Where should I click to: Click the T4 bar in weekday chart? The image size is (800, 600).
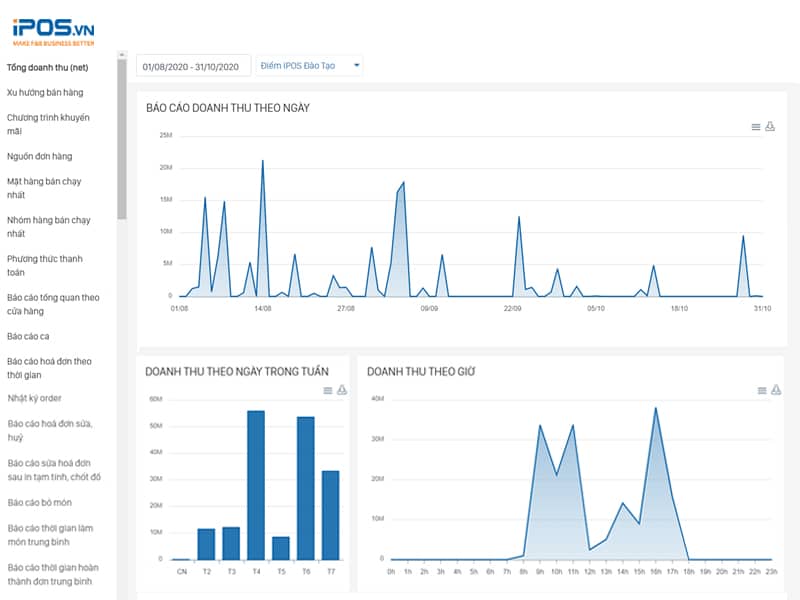pyautogui.click(x=255, y=485)
